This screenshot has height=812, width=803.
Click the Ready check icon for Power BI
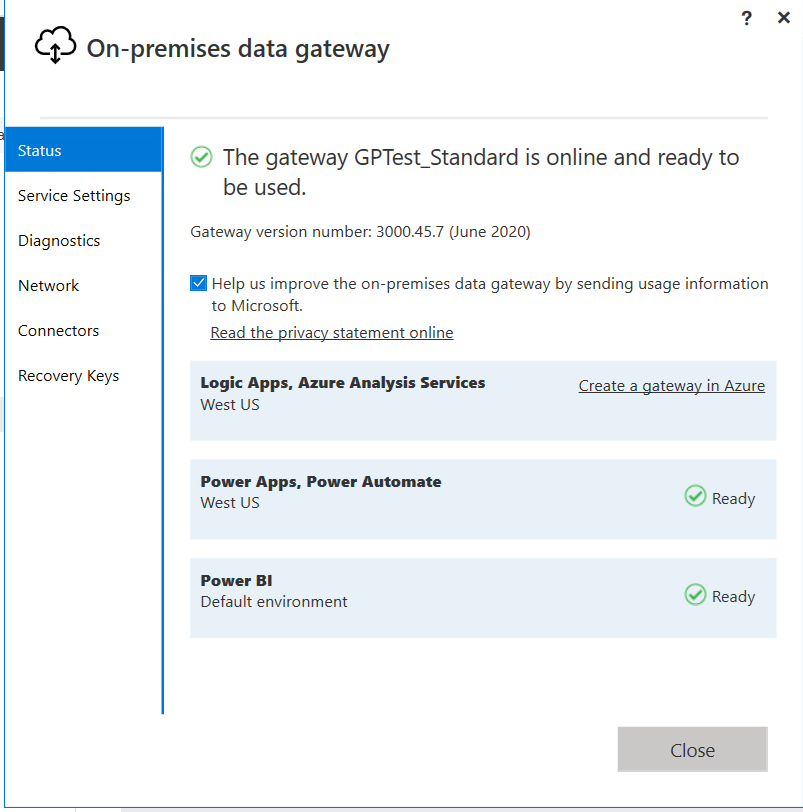(x=695, y=594)
